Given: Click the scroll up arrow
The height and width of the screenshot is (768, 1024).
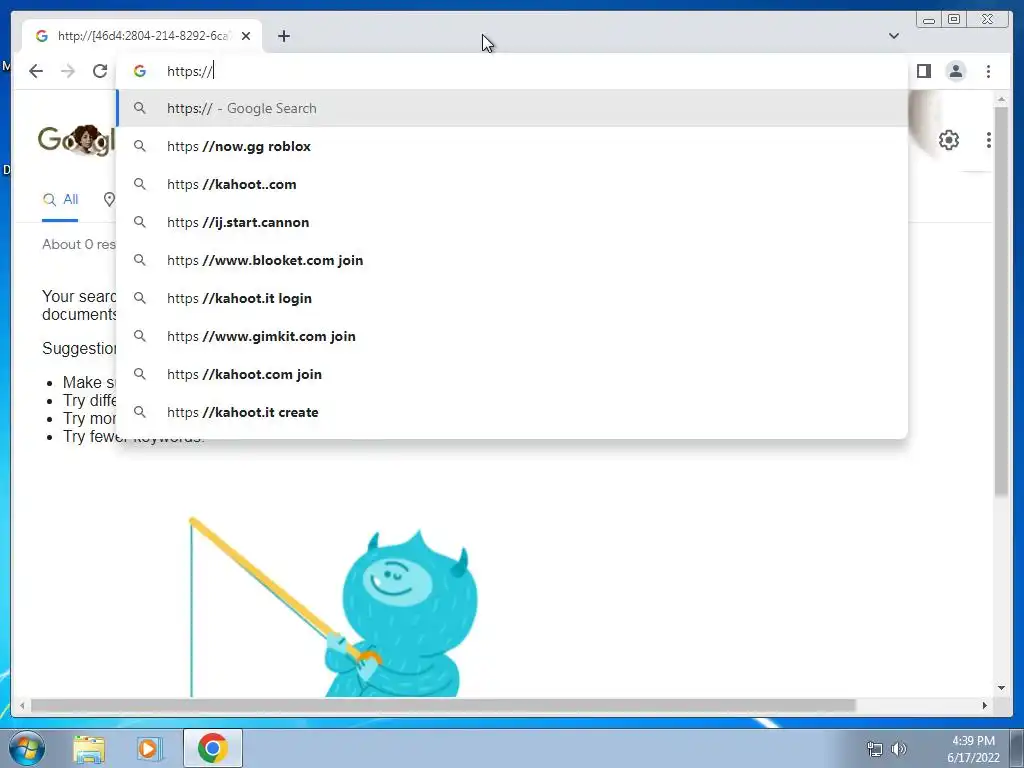Looking at the screenshot, I should (1001, 99).
